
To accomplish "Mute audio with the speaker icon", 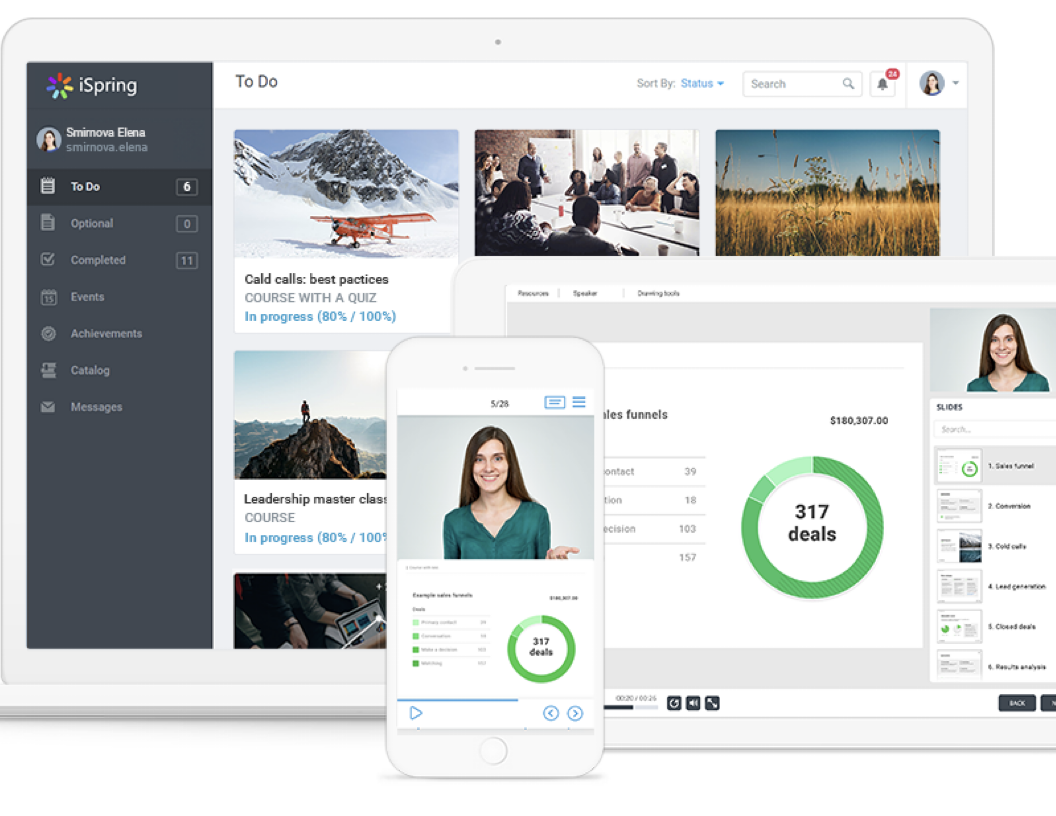I will 693,703.
